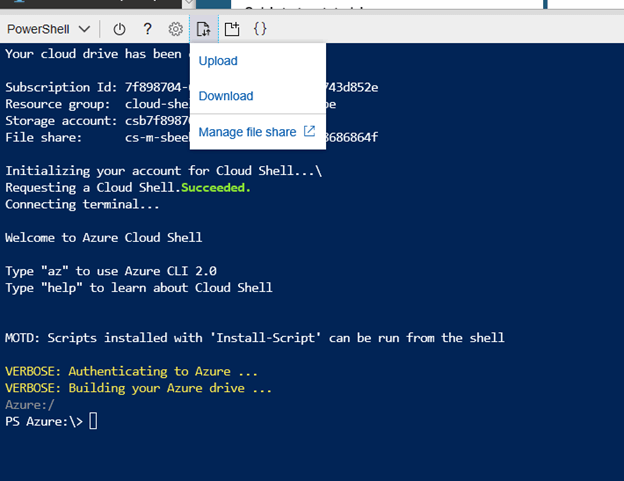
Task: Open help via the question mark icon
Action: [147, 29]
